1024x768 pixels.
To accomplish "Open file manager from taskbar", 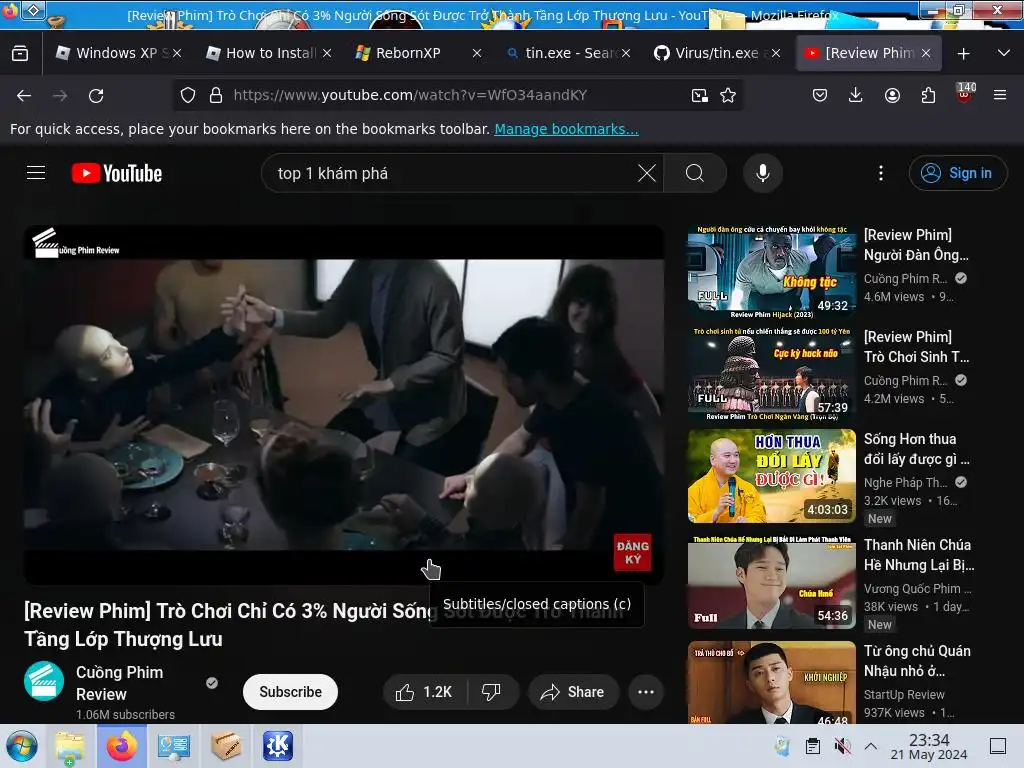I will click(70, 746).
